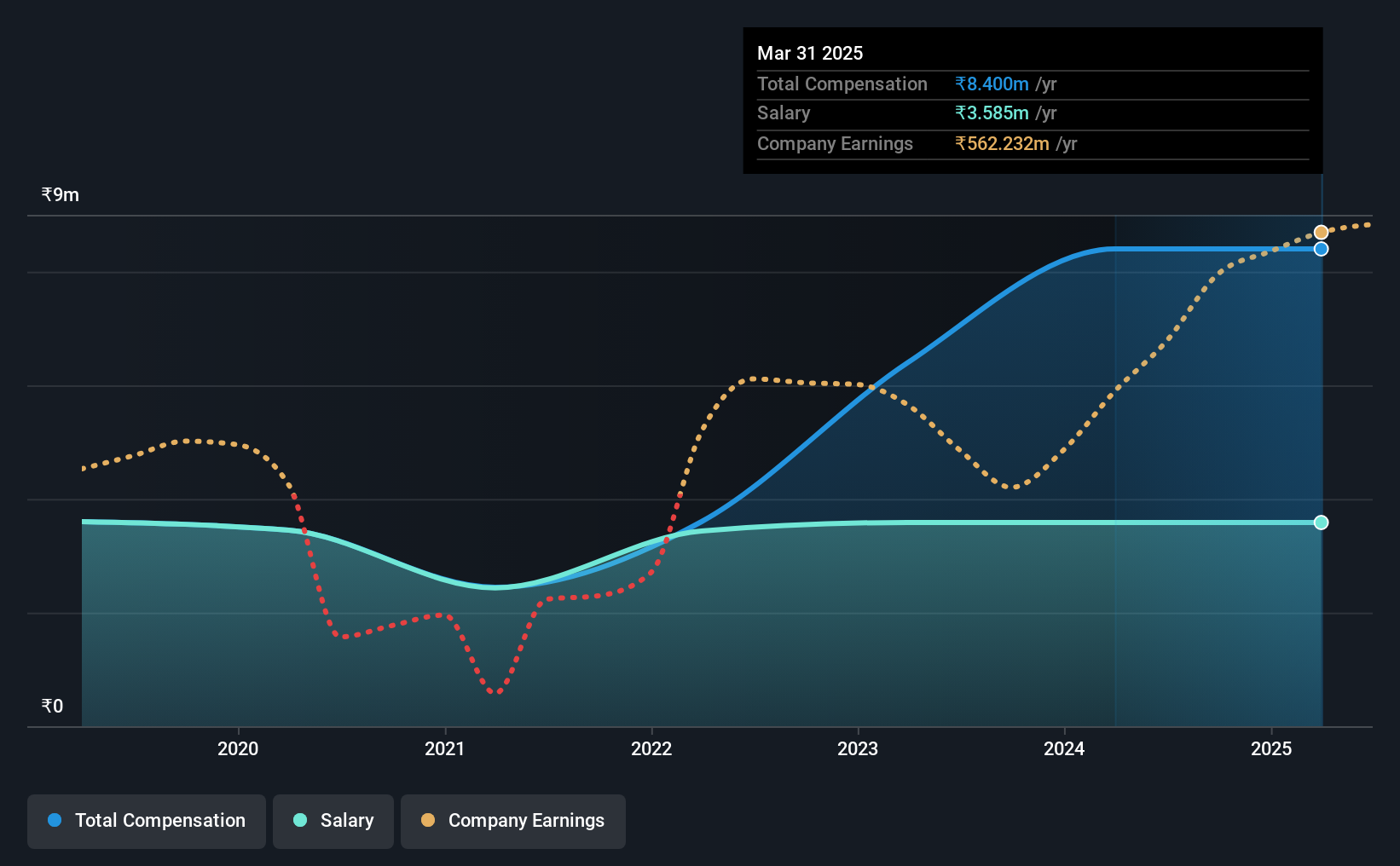Click the 2025 x-axis label
The image size is (1400, 866).
coord(1271,748)
